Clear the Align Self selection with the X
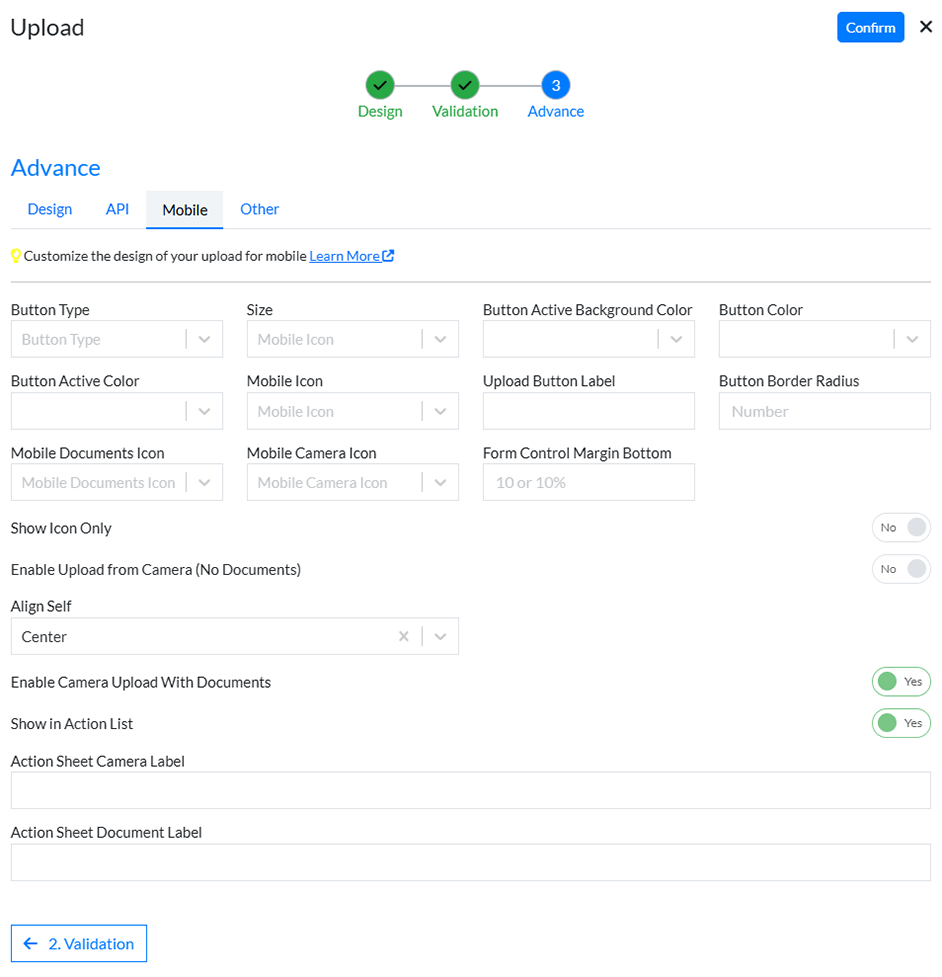This screenshot has width=942, height=977. [x=404, y=636]
